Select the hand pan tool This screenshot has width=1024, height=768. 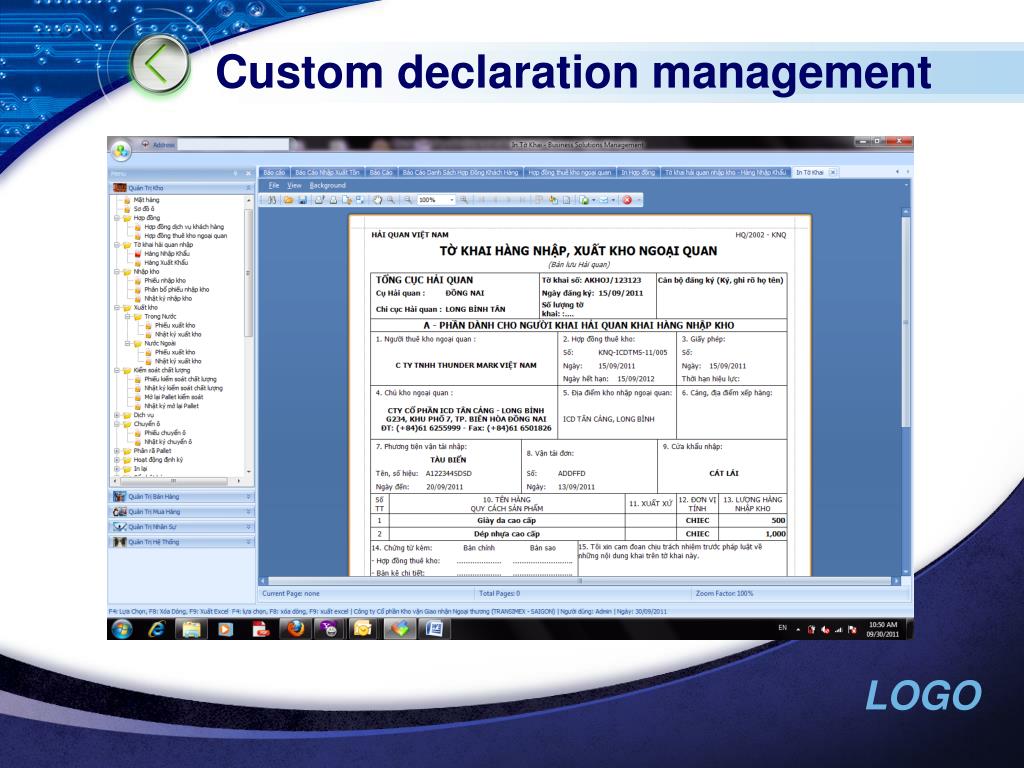point(377,200)
